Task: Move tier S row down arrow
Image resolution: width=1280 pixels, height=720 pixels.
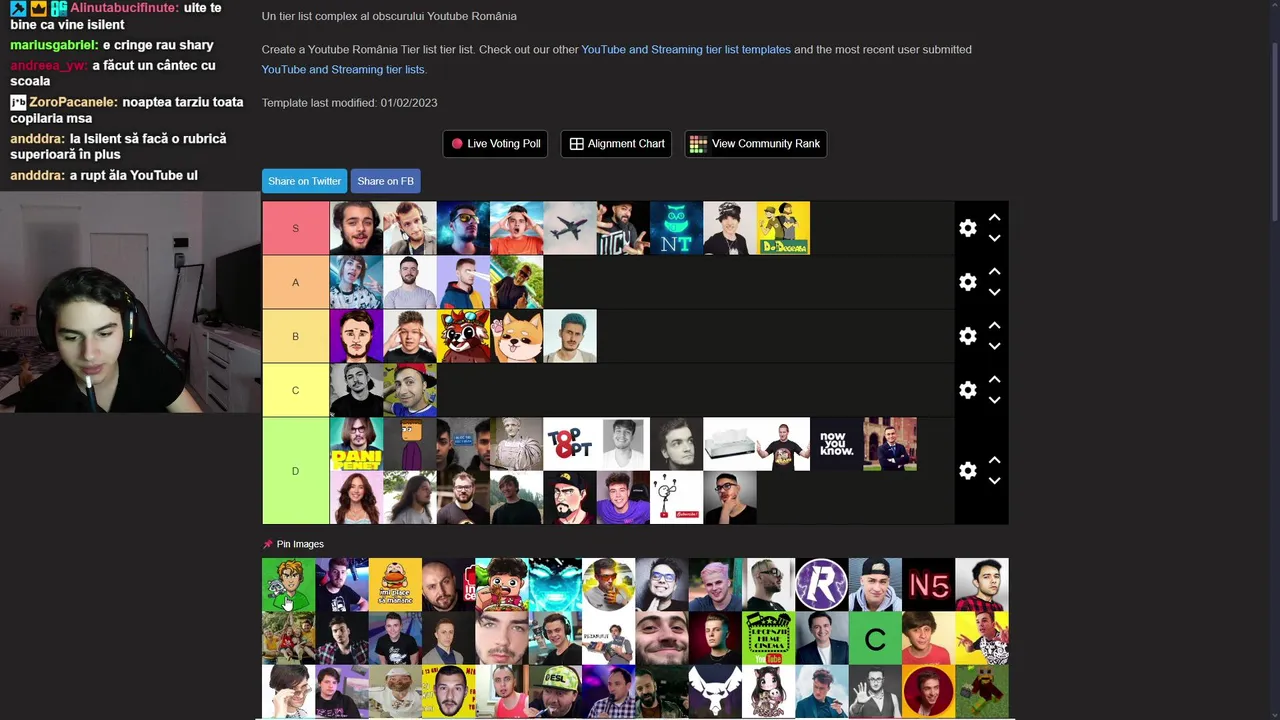Action: click(x=994, y=238)
